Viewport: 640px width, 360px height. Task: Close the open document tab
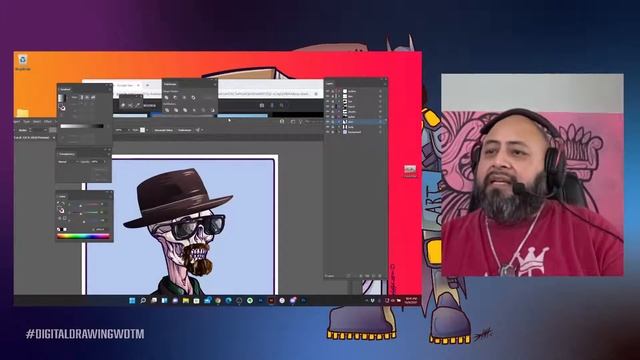53,138
